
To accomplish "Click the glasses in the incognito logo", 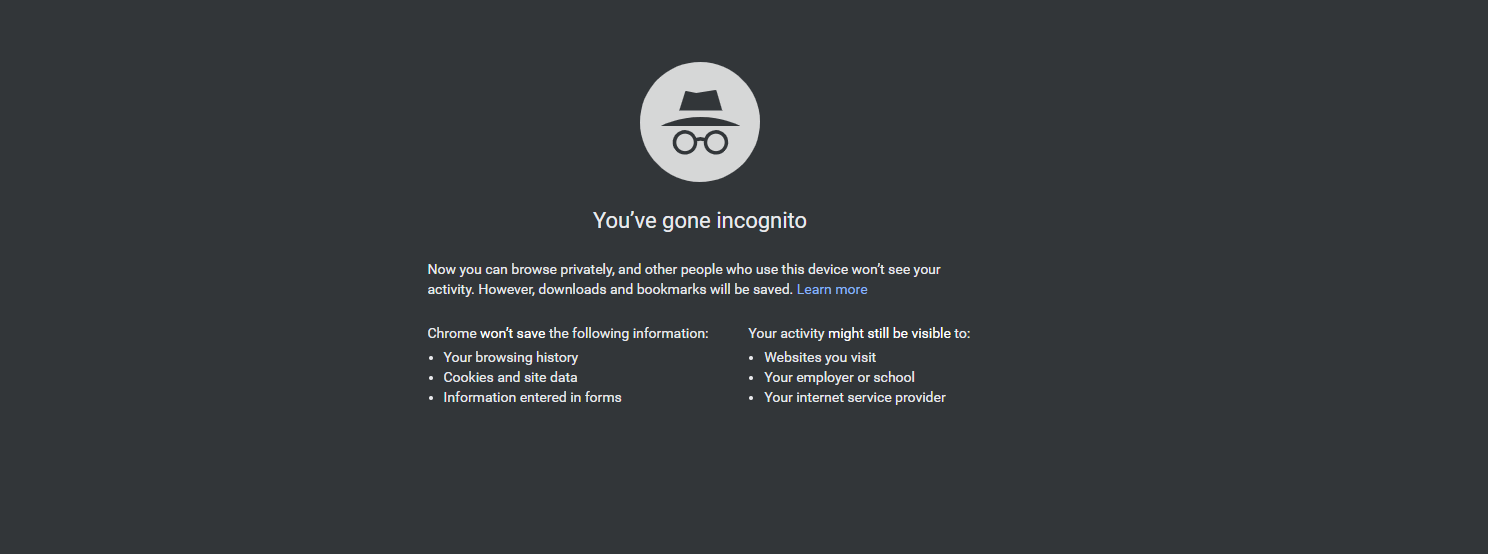I will click(x=700, y=142).
